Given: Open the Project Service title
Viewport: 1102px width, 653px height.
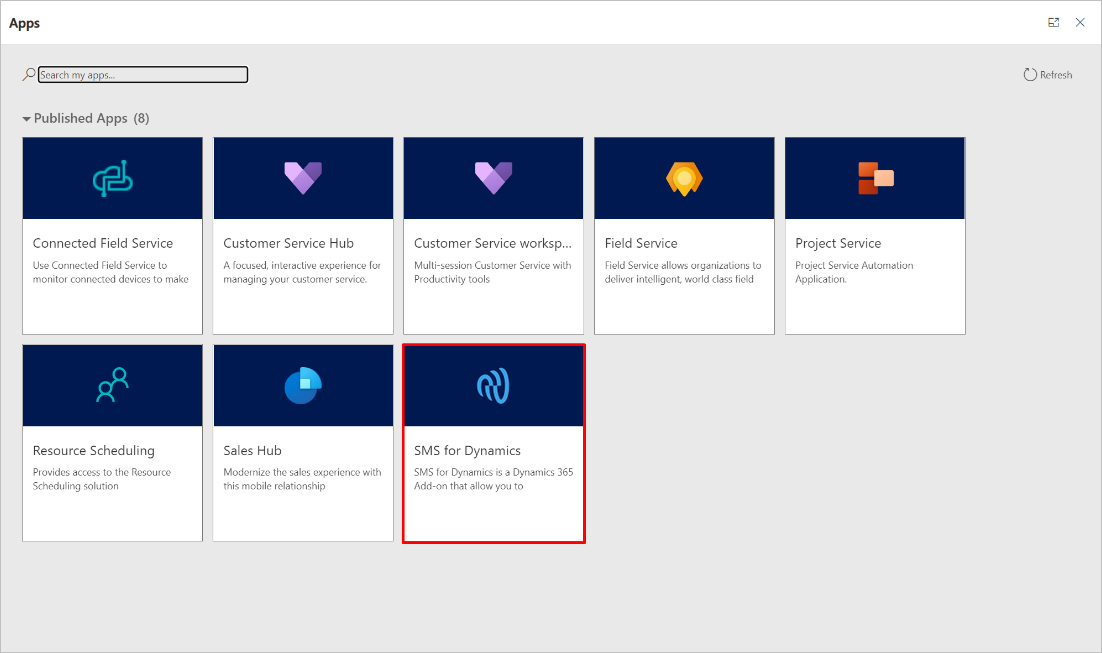Looking at the screenshot, I should tap(838, 243).
